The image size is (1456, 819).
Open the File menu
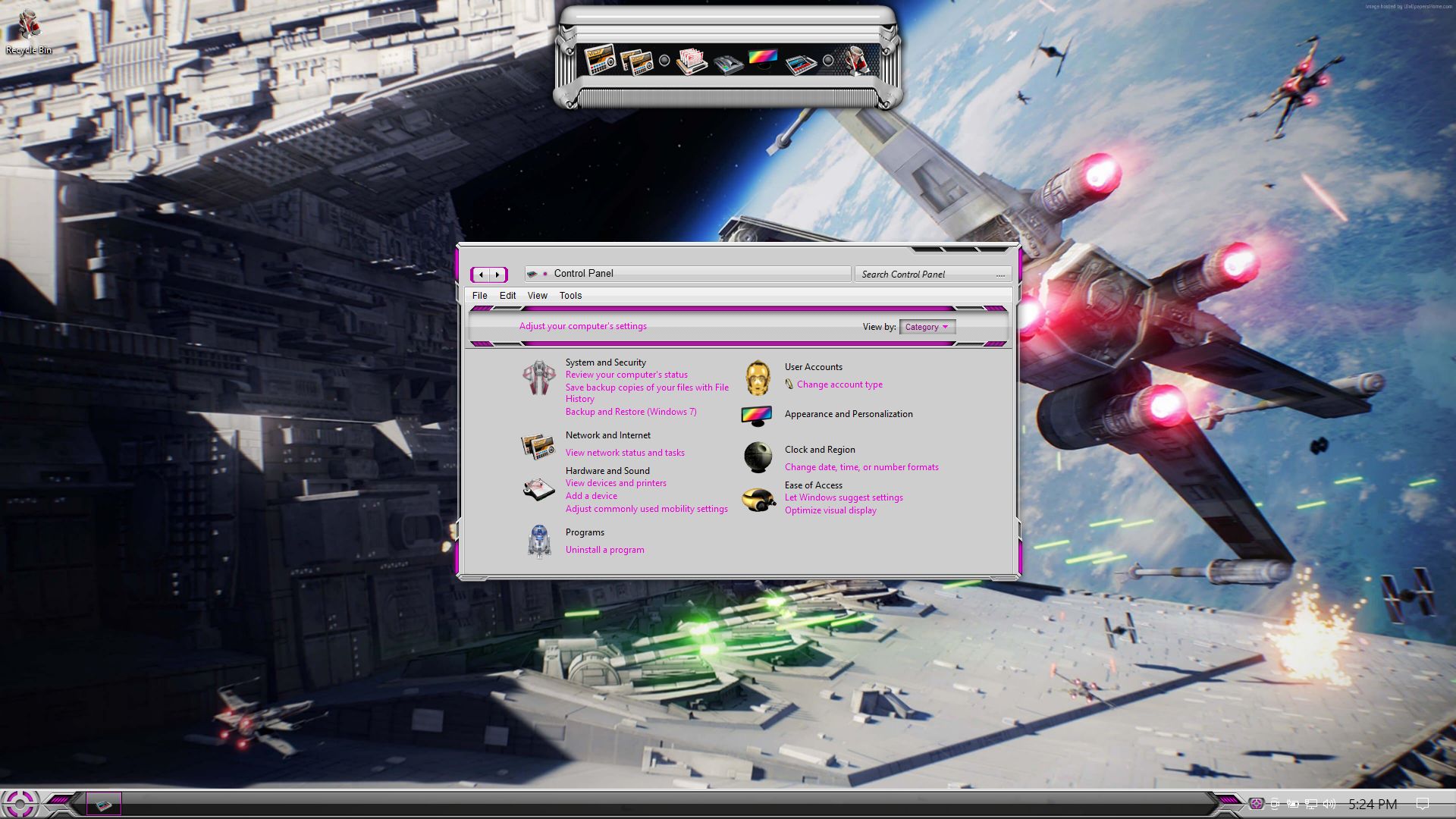pyautogui.click(x=479, y=296)
